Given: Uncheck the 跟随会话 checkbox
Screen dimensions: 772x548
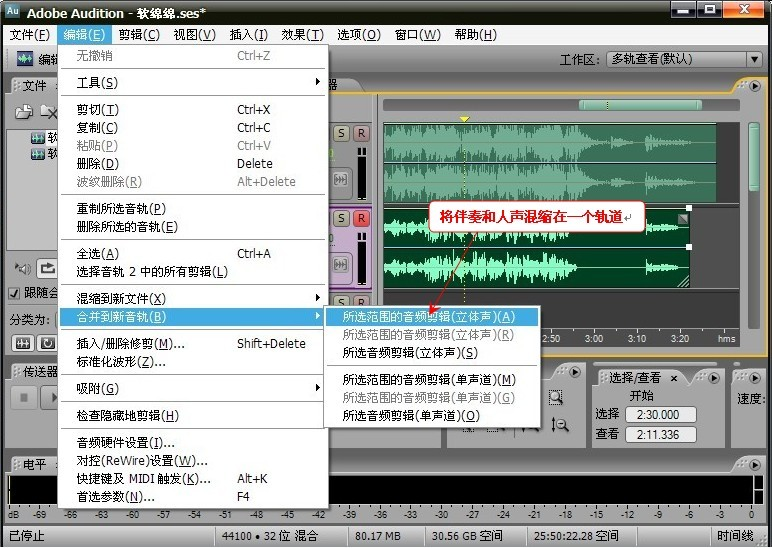Looking at the screenshot, I should 14,293.
